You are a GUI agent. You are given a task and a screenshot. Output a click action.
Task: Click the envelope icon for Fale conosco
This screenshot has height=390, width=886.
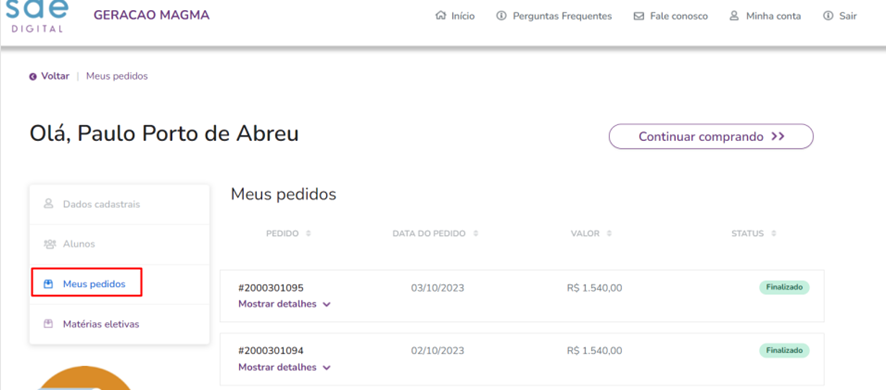click(639, 16)
